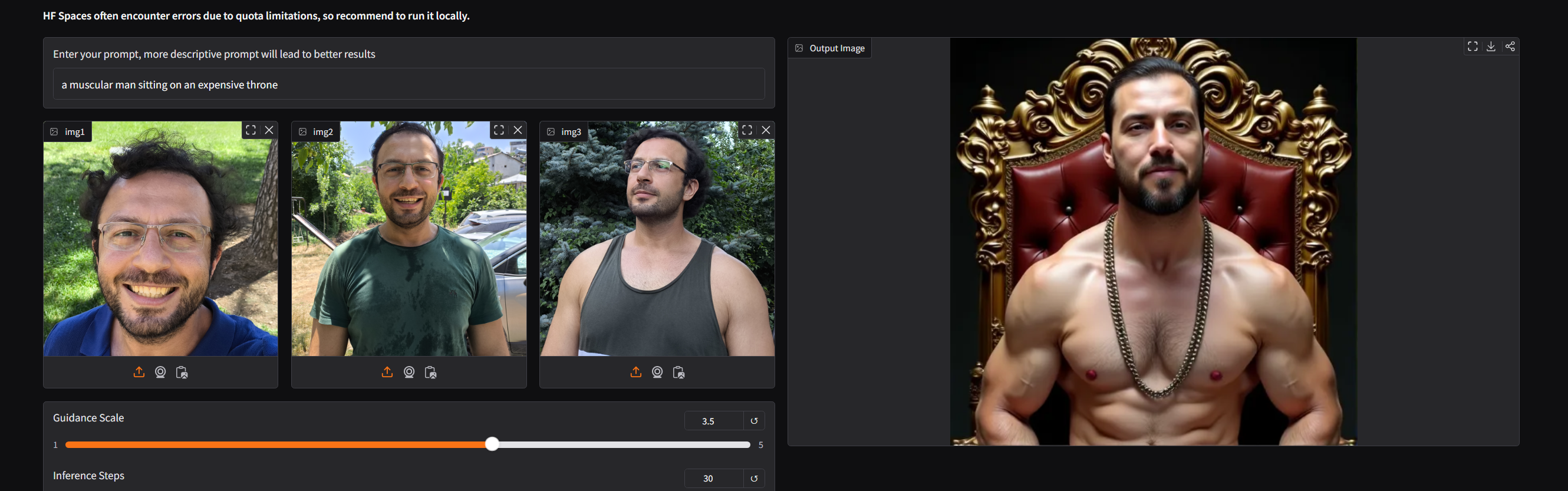The height and width of the screenshot is (491, 1568).
Task: Click the prompt text box
Action: (409, 84)
